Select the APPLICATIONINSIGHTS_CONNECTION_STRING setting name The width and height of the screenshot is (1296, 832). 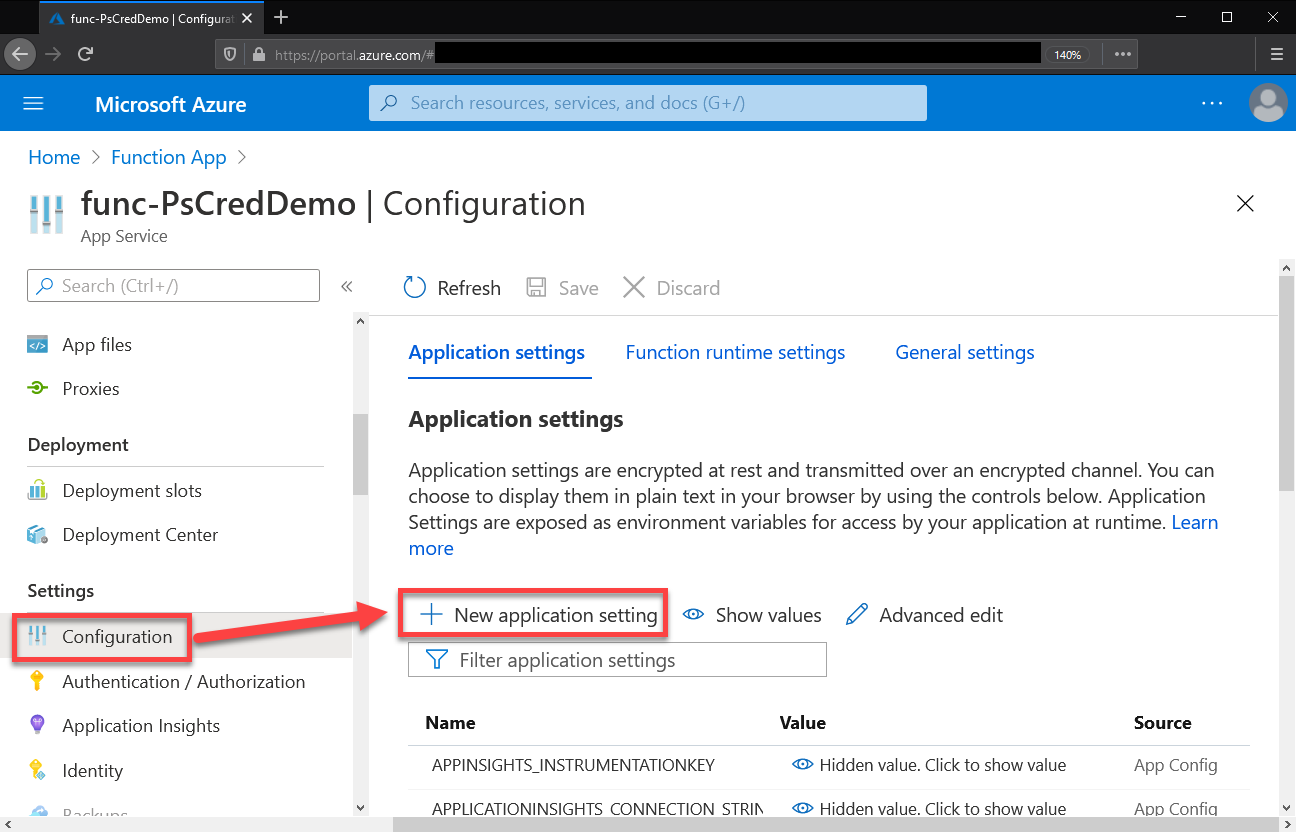597,808
